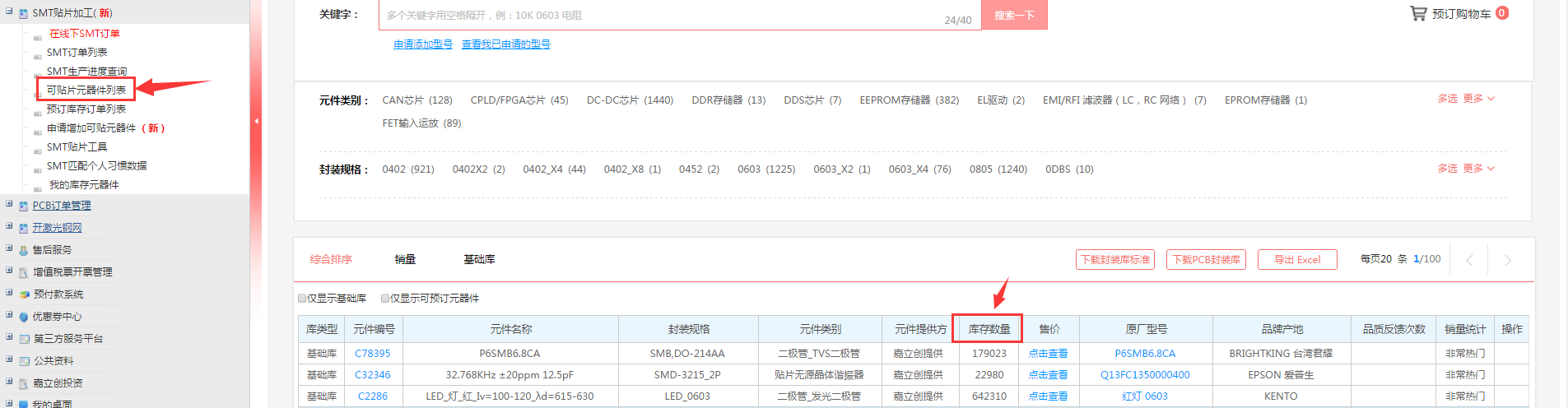This screenshot has height=408, width=1568.
Task: Click the 搜索一下 search button
Action: (1014, 15)
